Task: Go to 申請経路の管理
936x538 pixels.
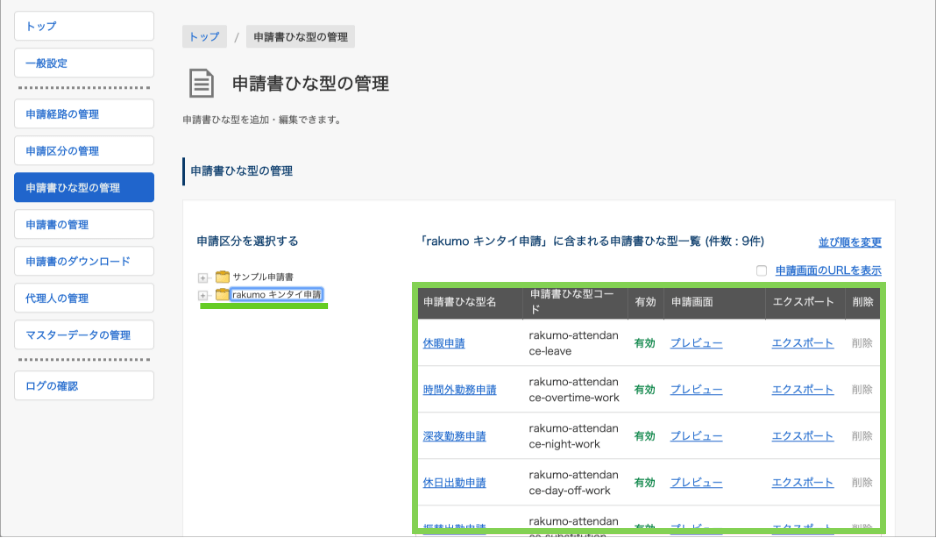Action: point(84,114)
